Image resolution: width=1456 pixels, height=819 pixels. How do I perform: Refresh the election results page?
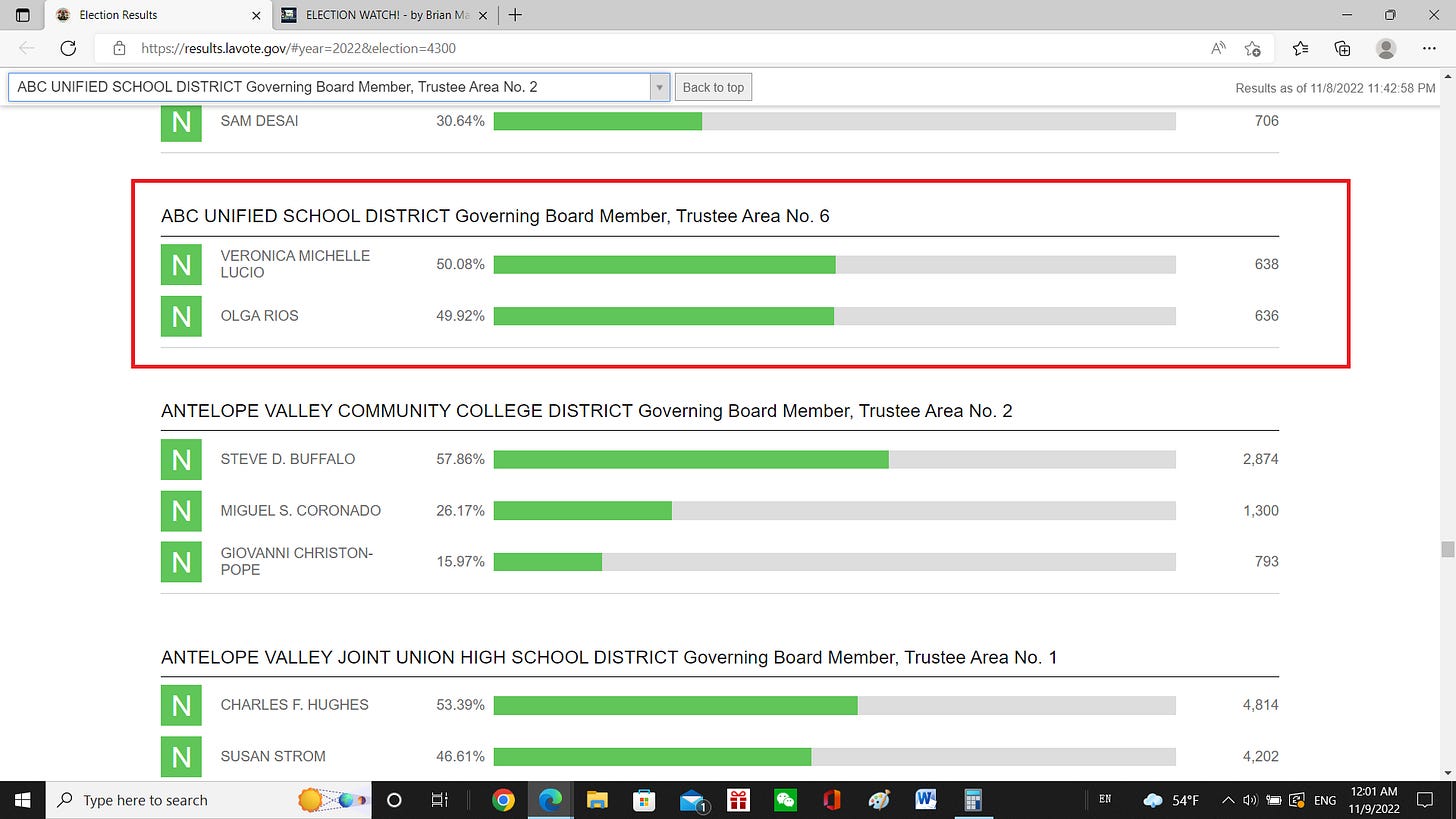(x=68, y=48)
